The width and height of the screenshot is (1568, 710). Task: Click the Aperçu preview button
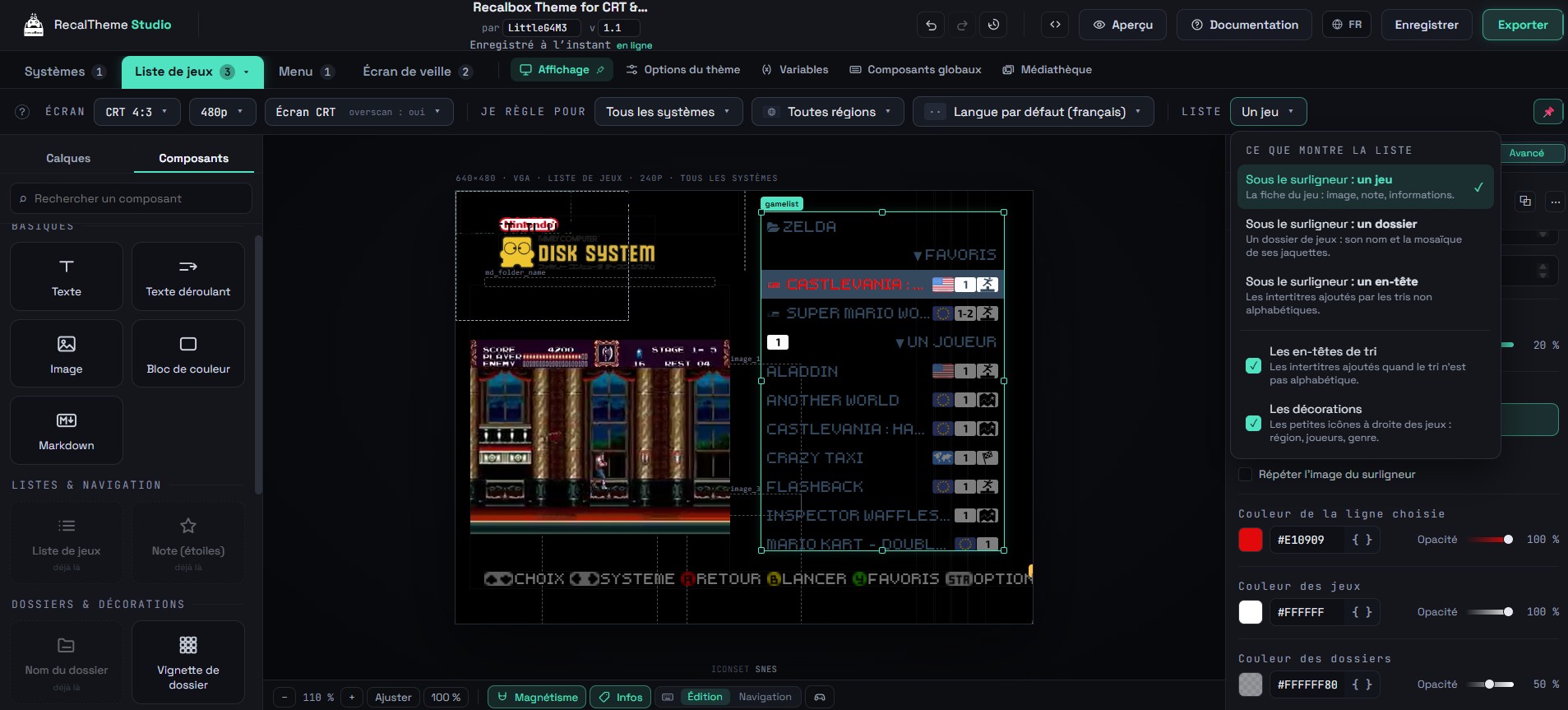(1123, 26)
